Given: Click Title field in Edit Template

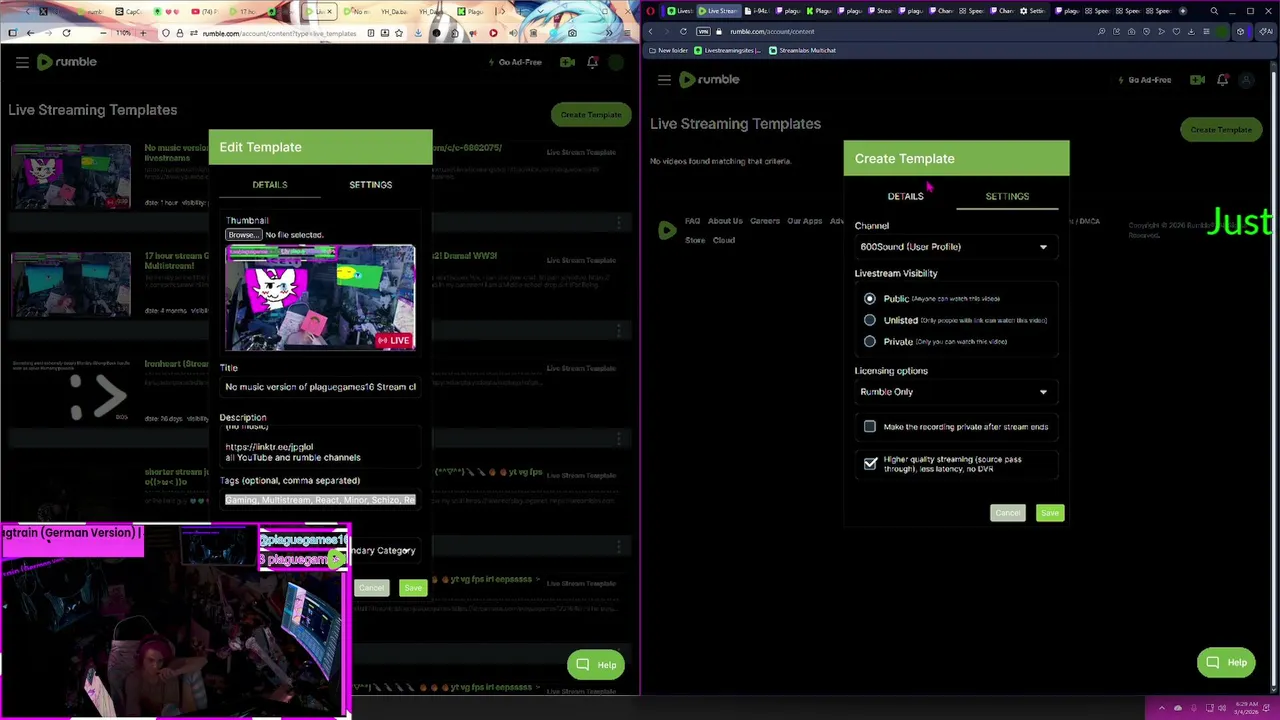Looking at the screenshot, I should click(x=320, y=387).
